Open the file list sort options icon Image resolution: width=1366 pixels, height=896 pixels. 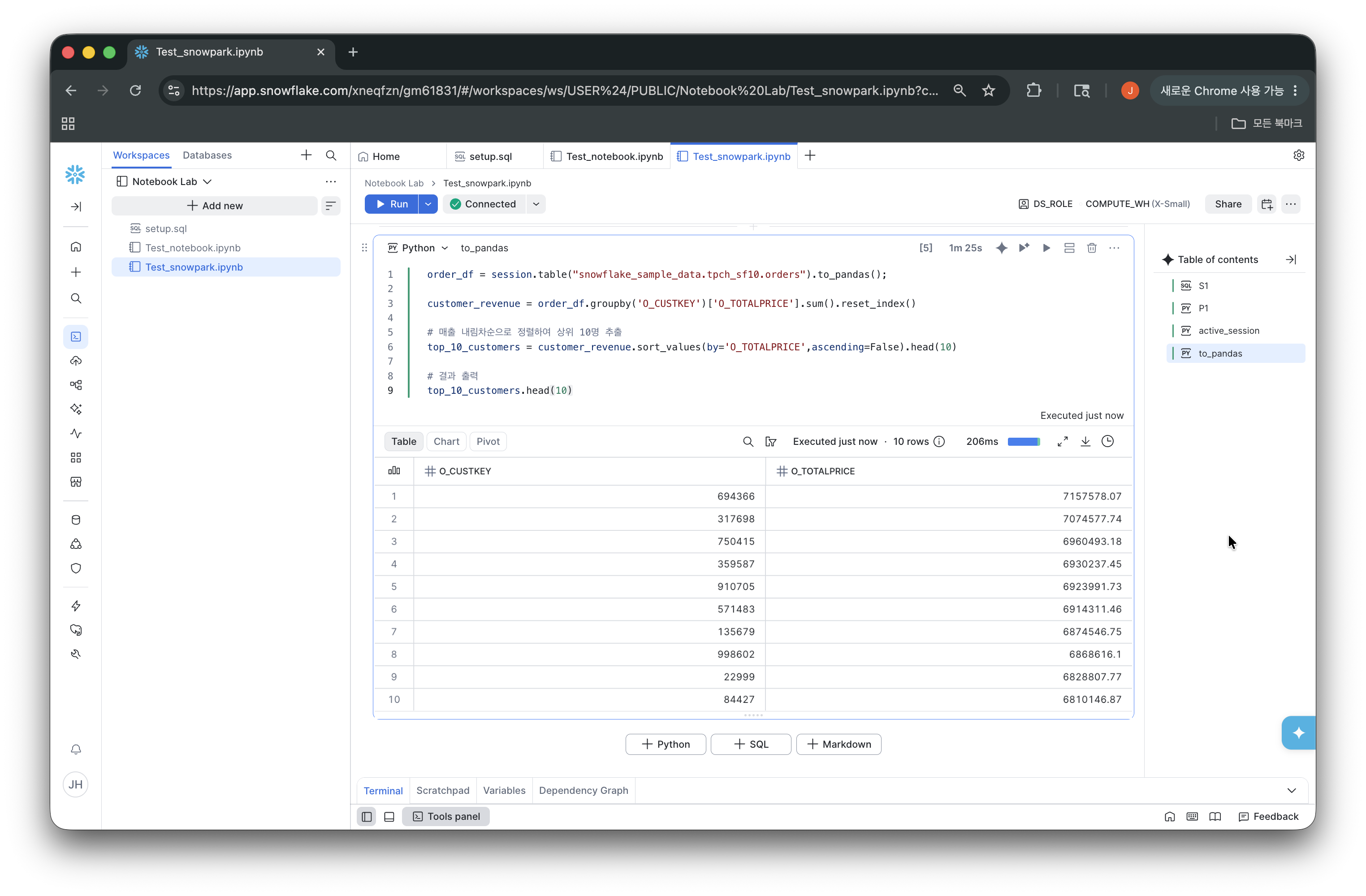tap(331, 206)
